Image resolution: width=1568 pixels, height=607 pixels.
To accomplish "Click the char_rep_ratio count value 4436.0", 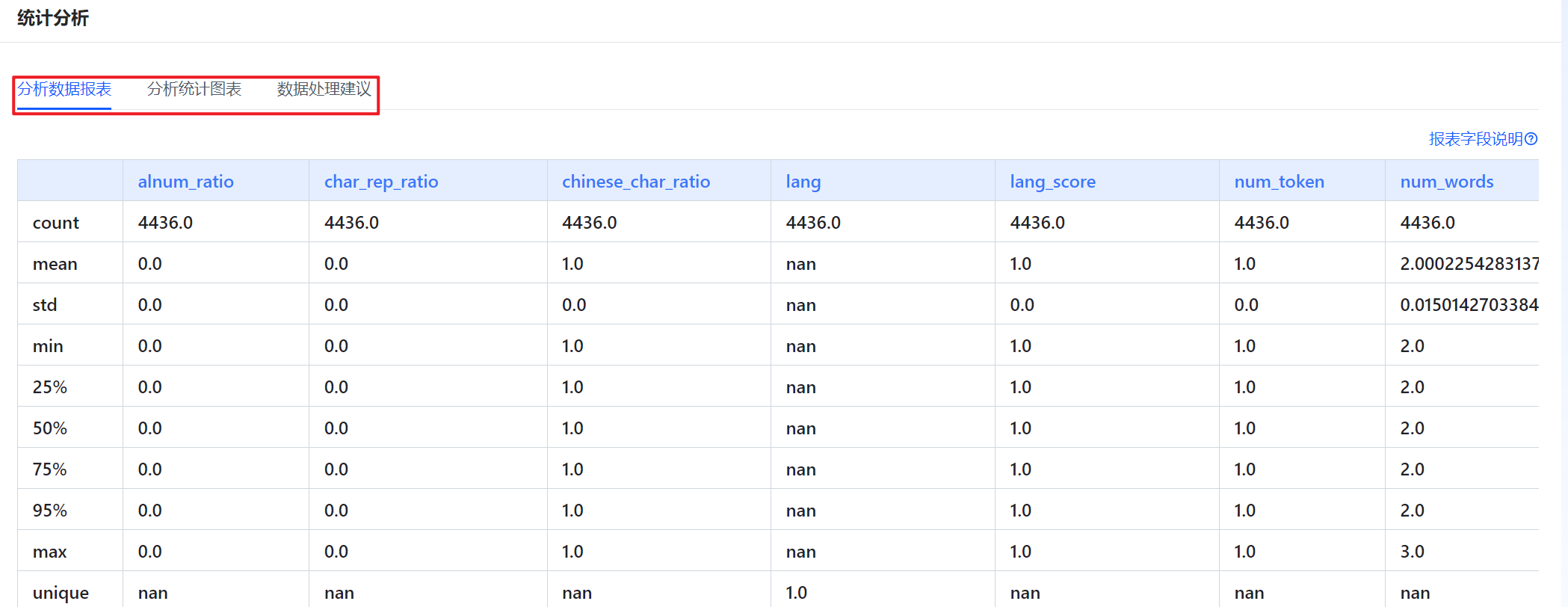I will pyautogui.click(x=351, y=223).
